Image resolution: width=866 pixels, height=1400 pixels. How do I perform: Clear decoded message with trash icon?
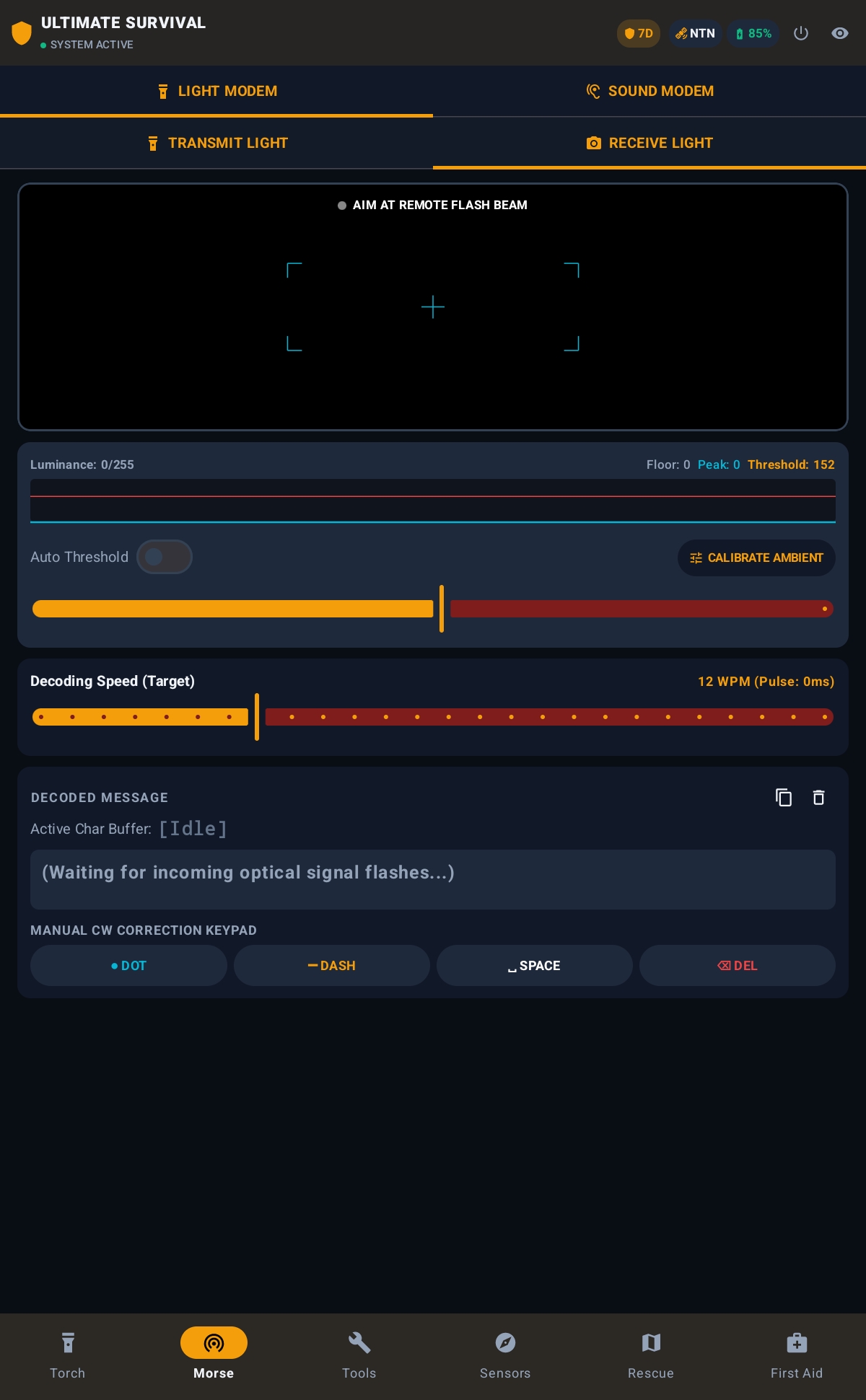tap(818, 797)
